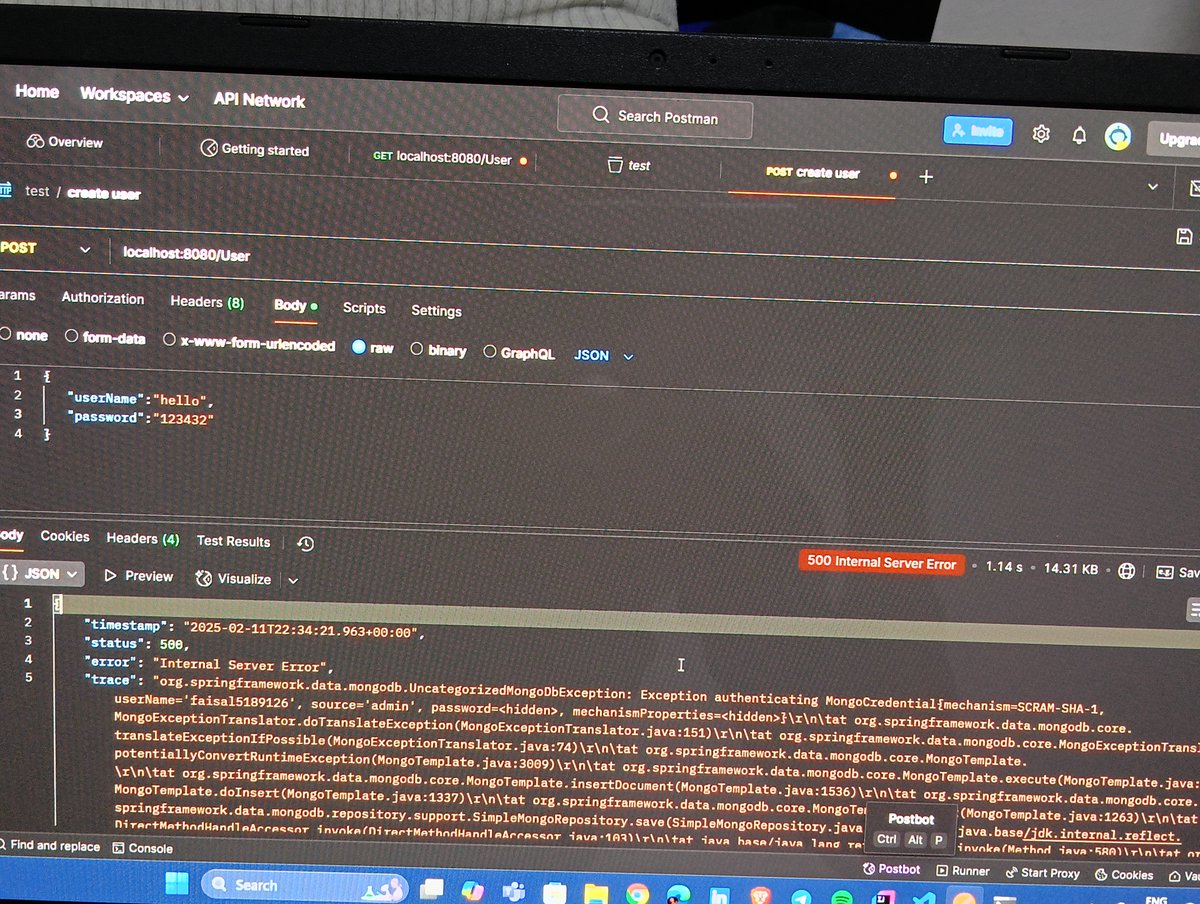This screenshot has width=1200, height=904.
Task: Open API Network
Action: pos(259,100)
